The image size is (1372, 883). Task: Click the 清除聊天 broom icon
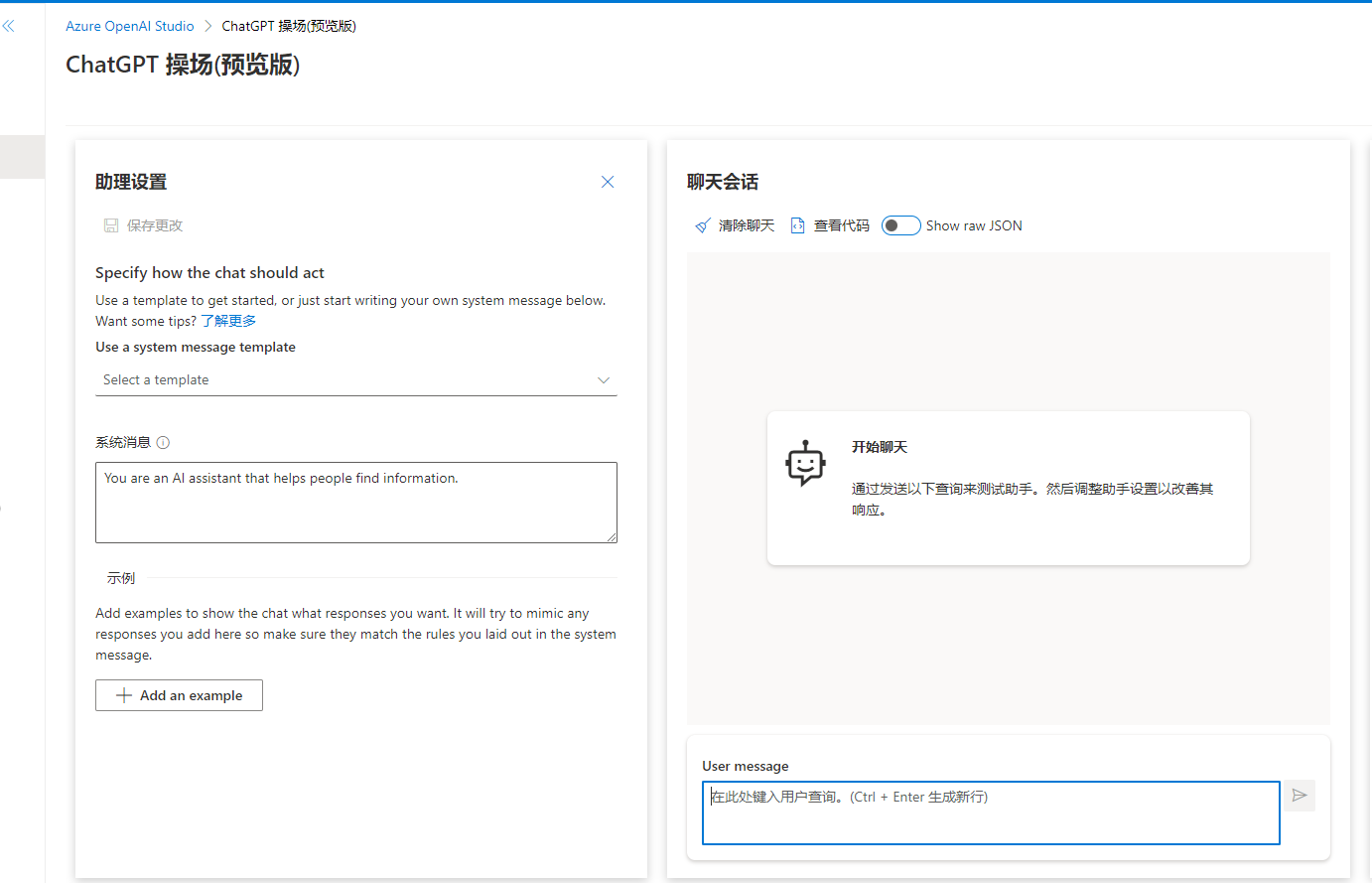coord(703,225)
